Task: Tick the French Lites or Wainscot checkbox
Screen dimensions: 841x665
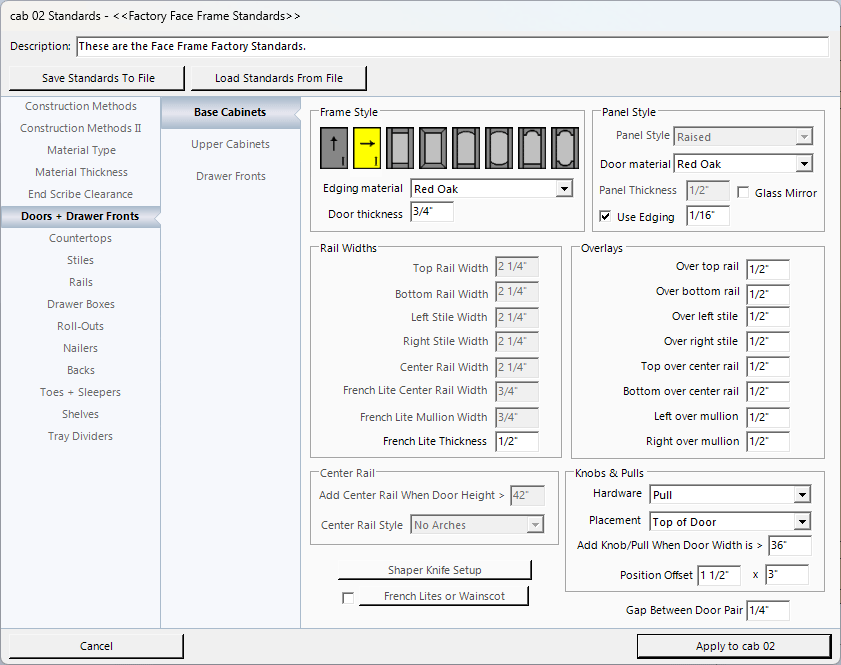Action: (348, 598)
